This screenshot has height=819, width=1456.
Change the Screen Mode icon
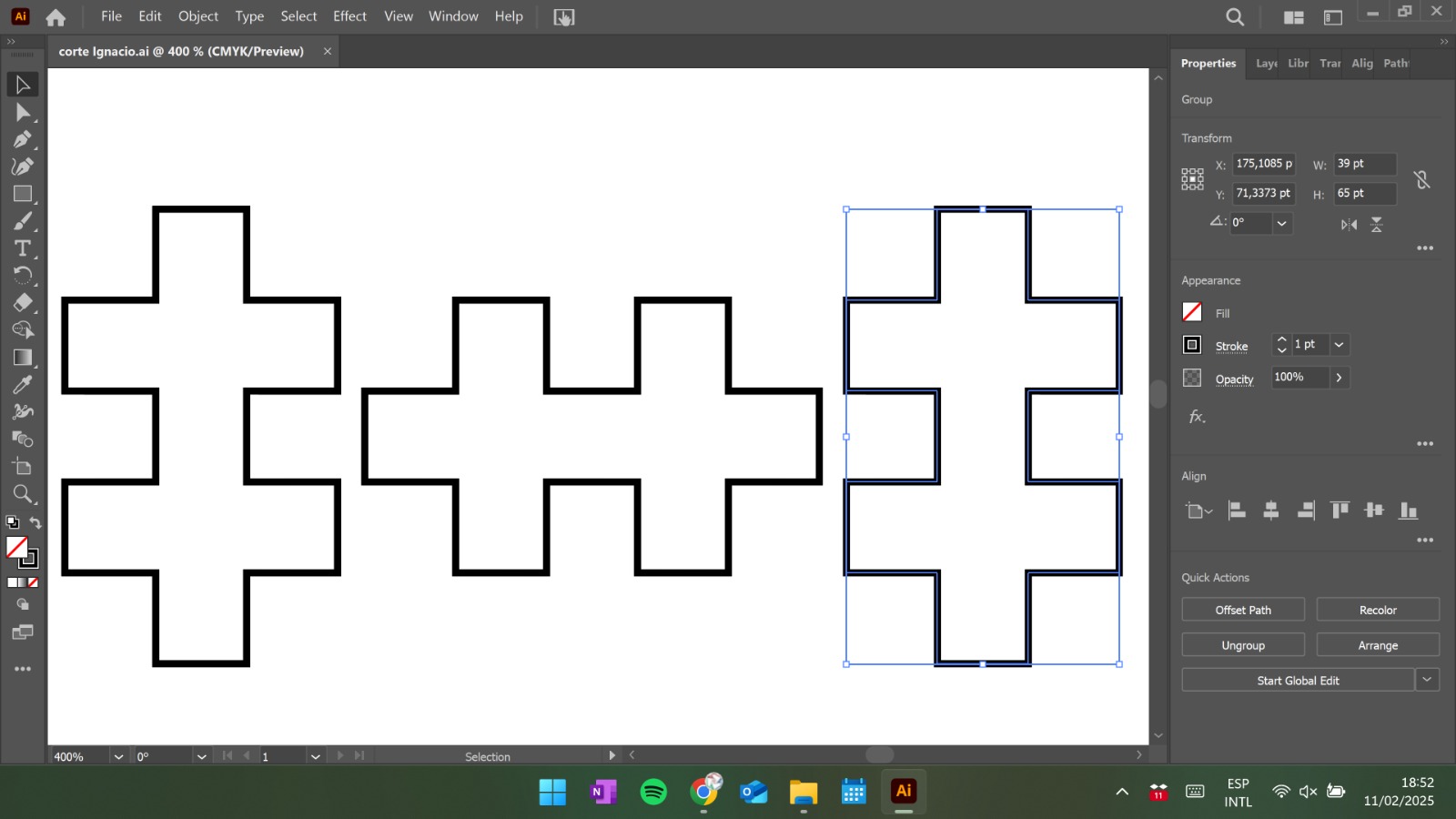(x=23, y=632)
